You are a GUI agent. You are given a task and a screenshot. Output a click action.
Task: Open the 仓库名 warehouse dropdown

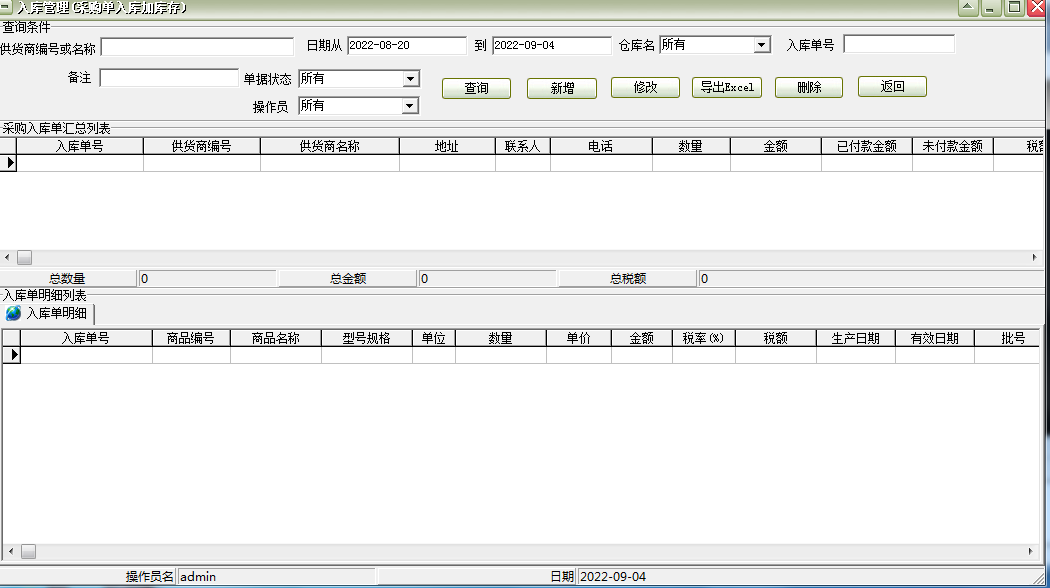[x=763, y=44]
